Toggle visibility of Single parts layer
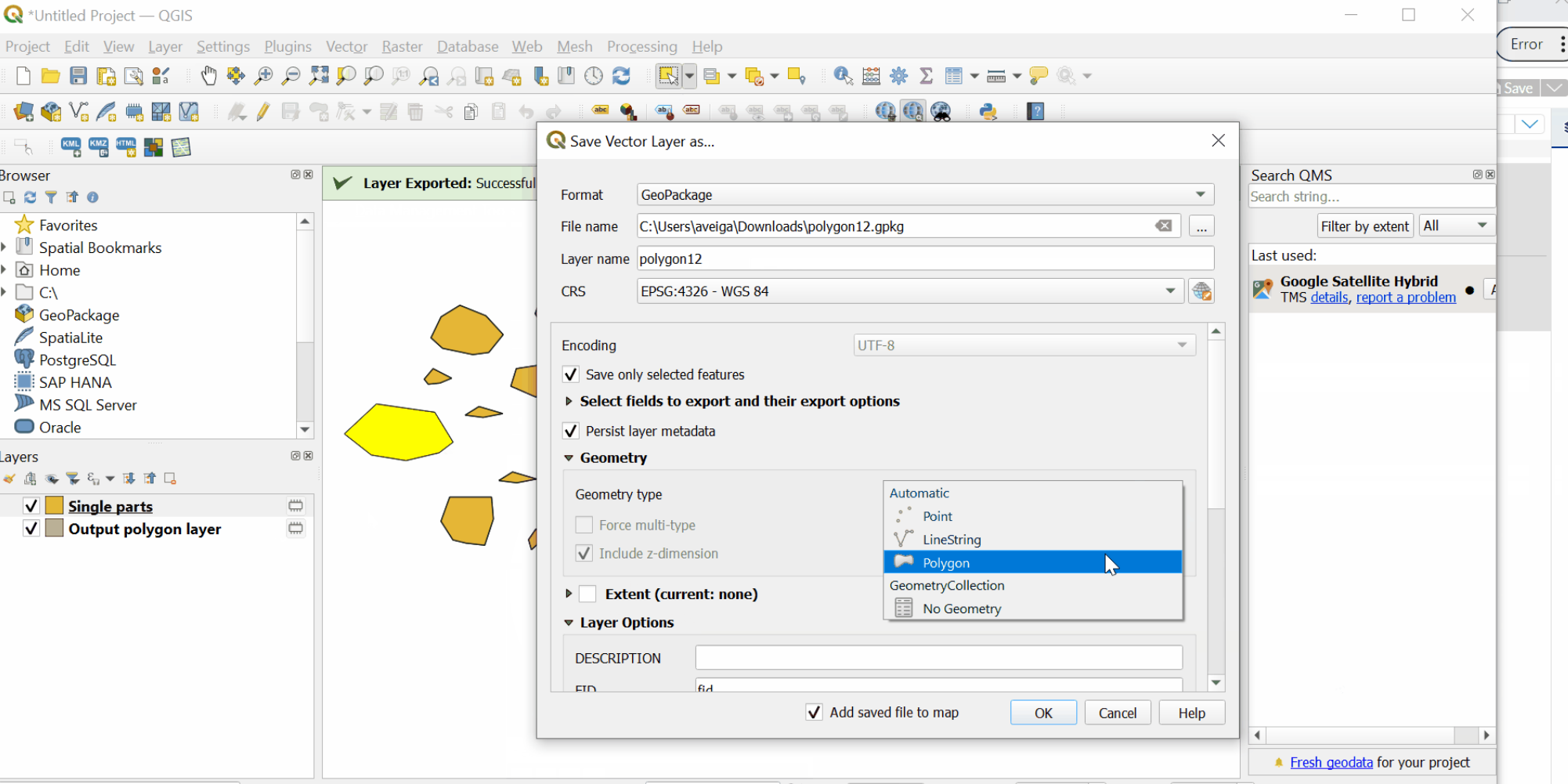The height and width of the screenshot is (784, 1568). 31,506
